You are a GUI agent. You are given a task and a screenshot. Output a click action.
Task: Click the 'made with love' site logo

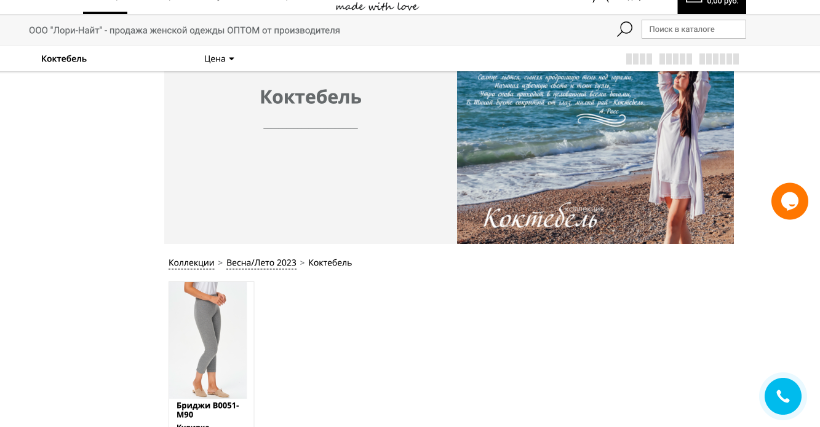click(377, 6)
